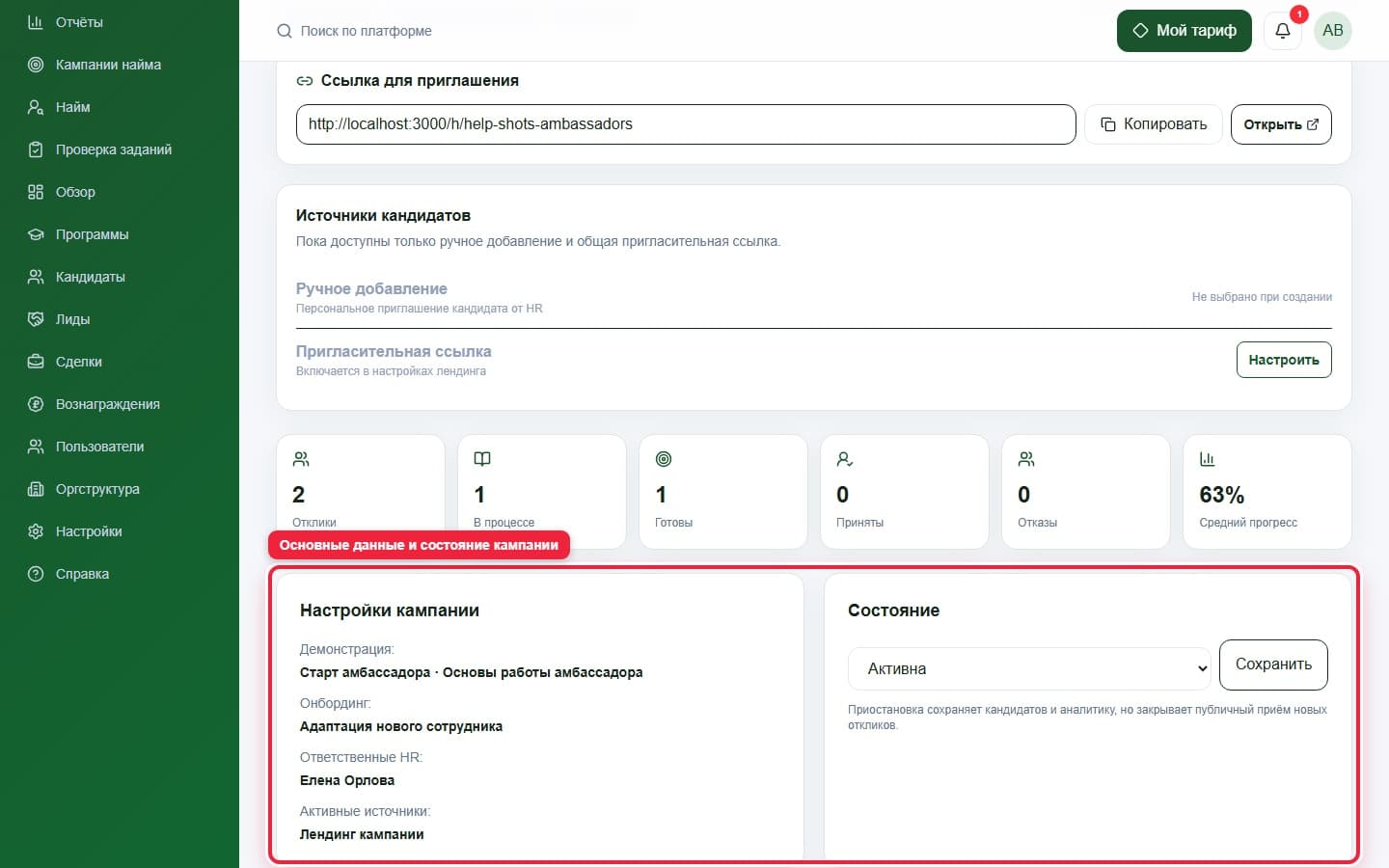Focus the Поиск по платформе search field
1389x868 pixels.
tap(366, 31)
